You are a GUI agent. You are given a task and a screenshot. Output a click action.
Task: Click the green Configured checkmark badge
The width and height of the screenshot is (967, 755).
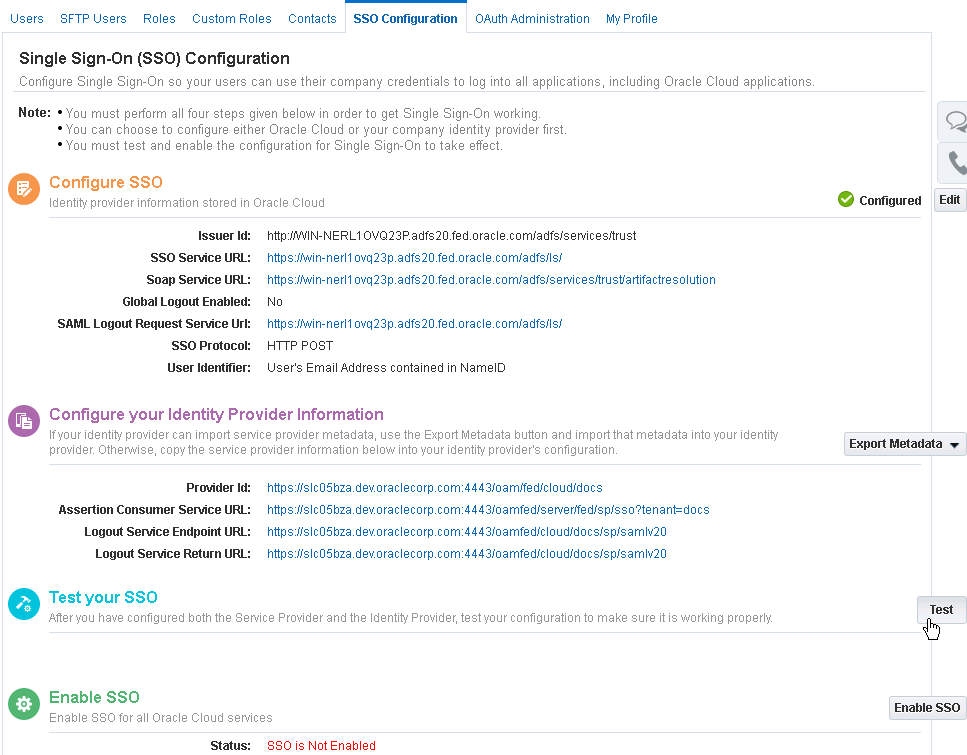click(845, 200)
